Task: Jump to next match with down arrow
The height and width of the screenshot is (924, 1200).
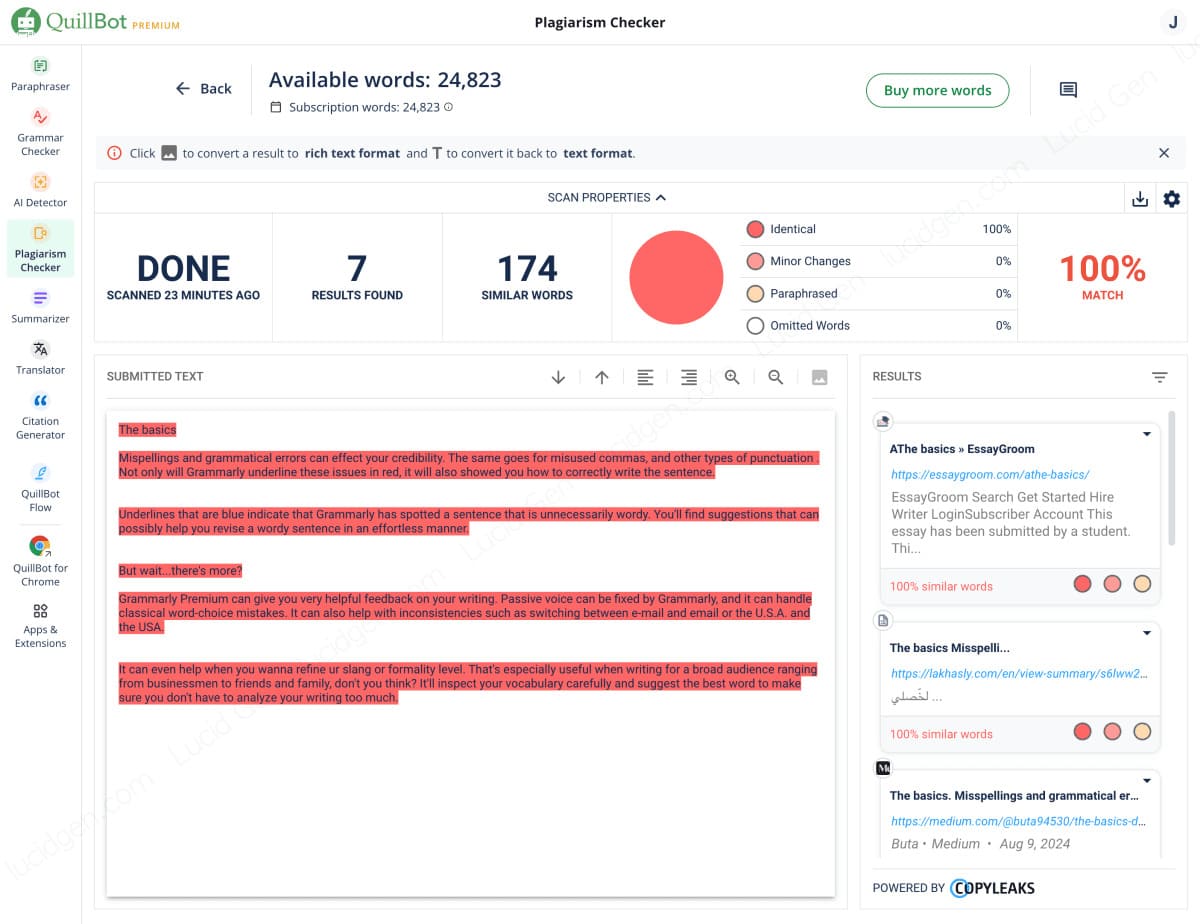Action: pos(558,377)
